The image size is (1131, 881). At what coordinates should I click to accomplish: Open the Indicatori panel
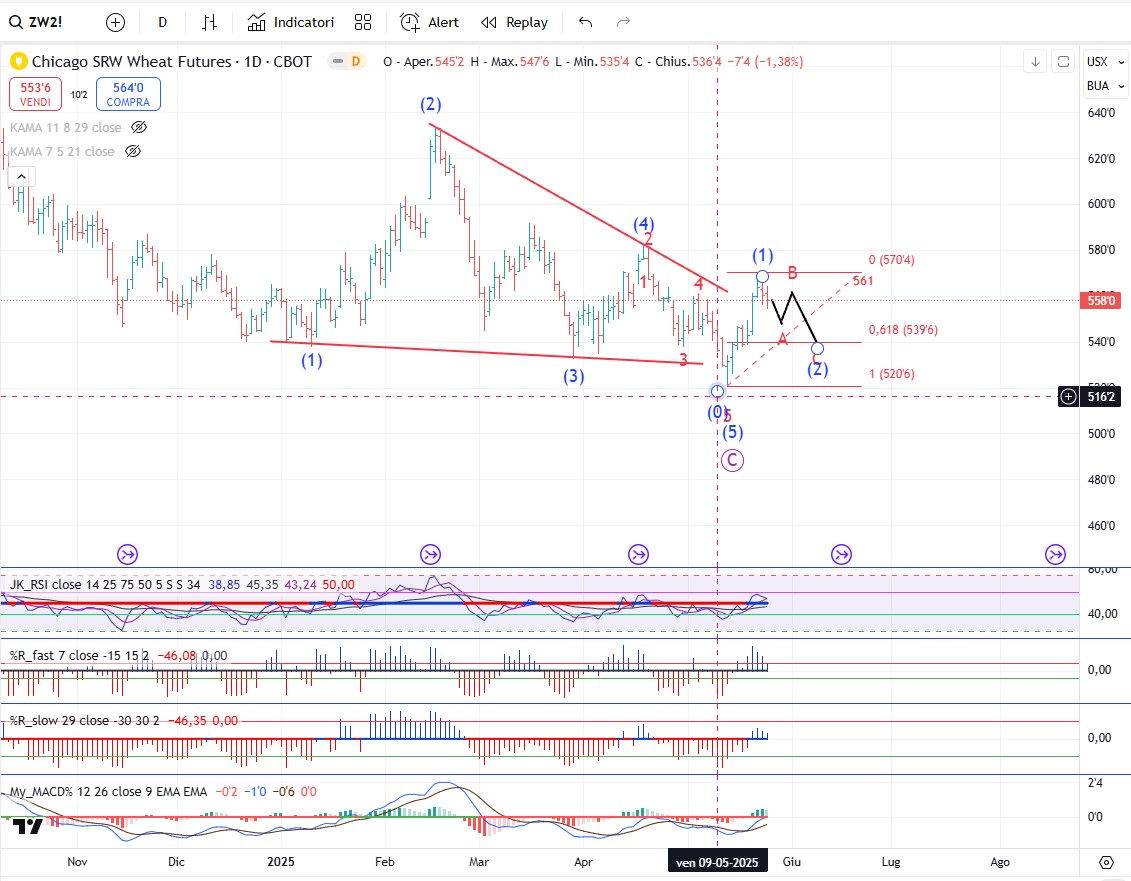coord(291,22)
